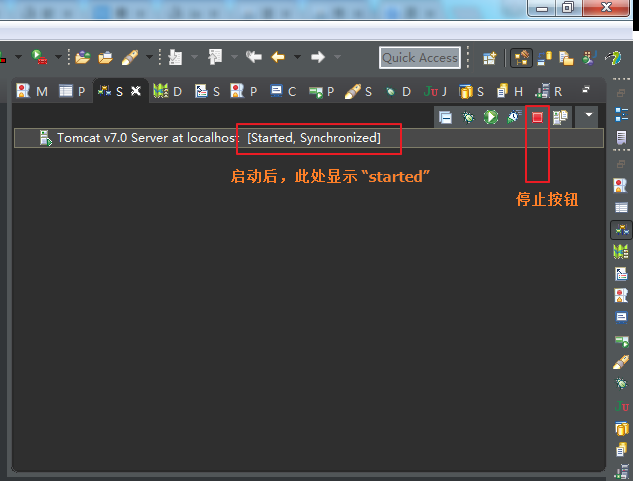Go to Last Edit Location arrow icon

pos(253,57)
